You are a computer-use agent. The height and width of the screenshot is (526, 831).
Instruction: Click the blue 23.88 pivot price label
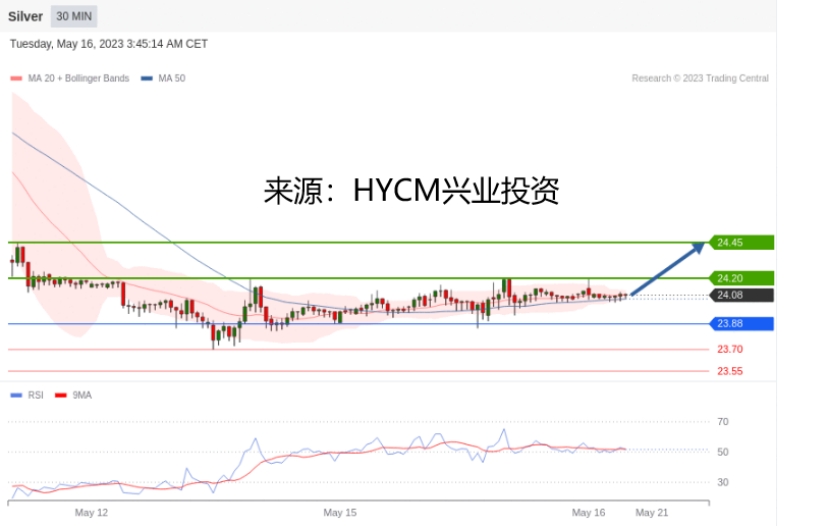click(741, 323)
